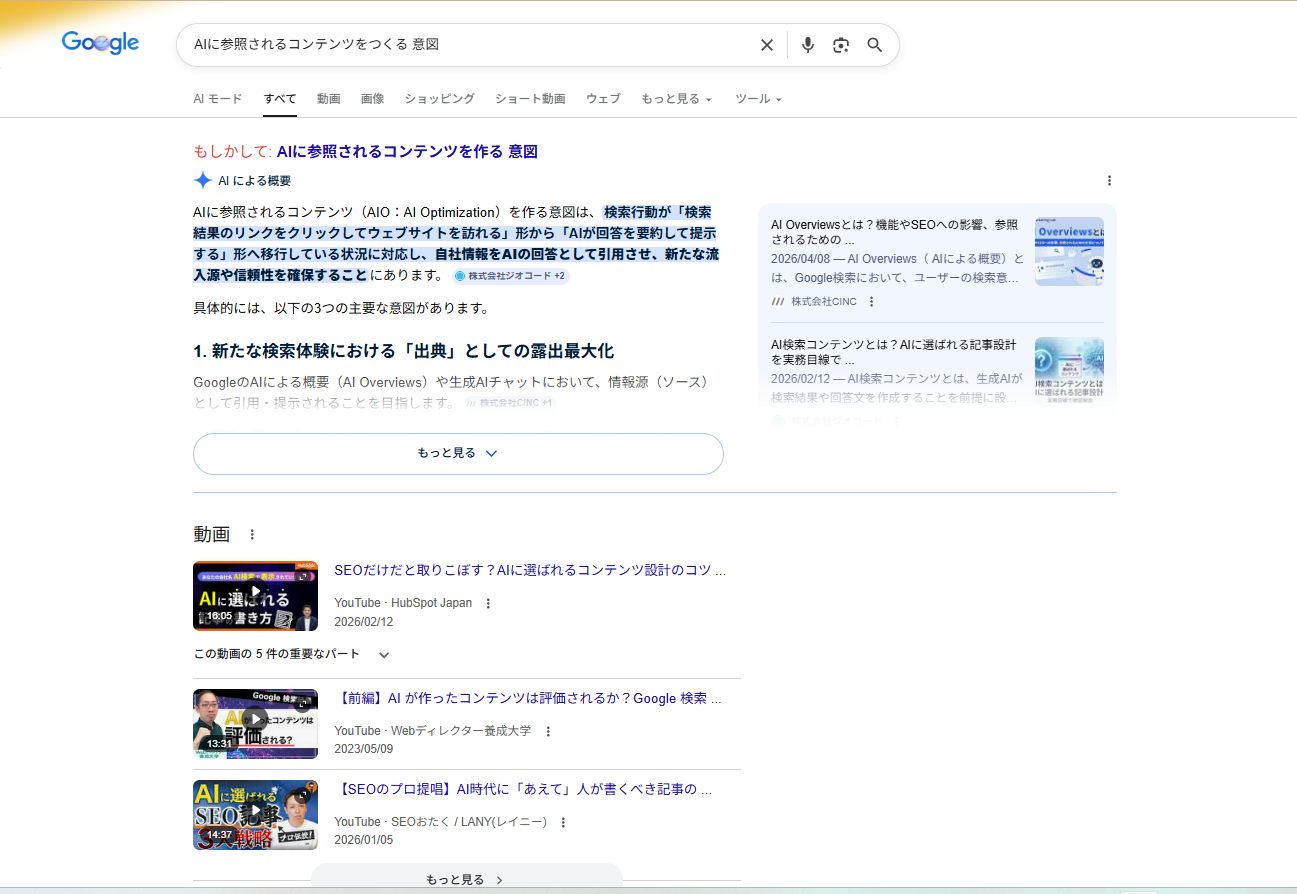
Task: Activate voice search via microphone icon
Action: point(808,45)
